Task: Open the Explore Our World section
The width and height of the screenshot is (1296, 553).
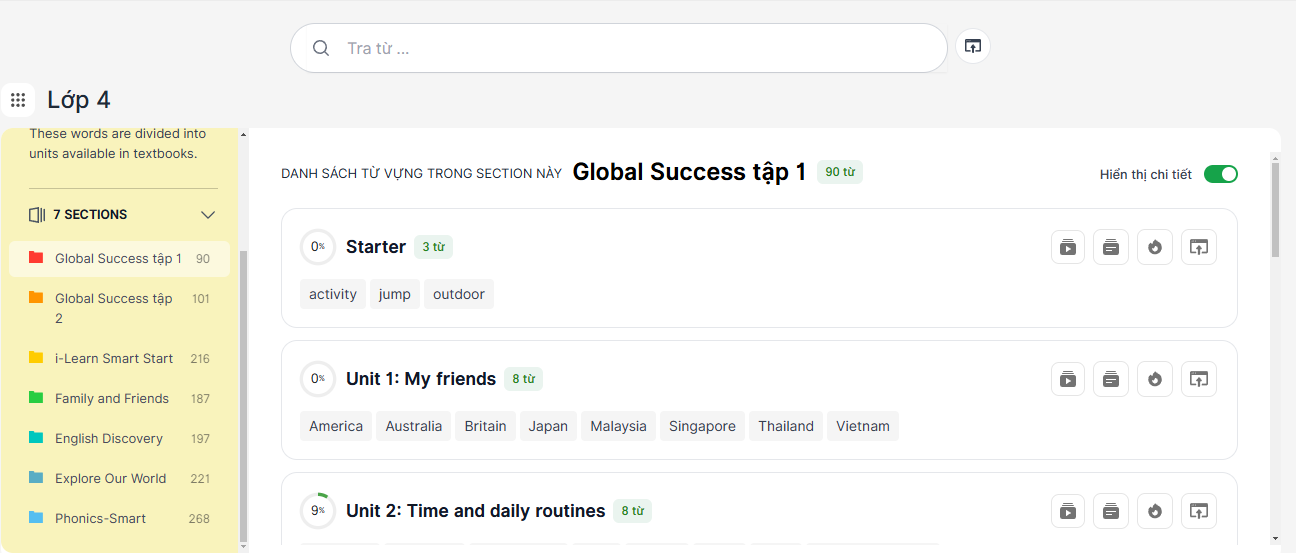Action: coord(110,478)
